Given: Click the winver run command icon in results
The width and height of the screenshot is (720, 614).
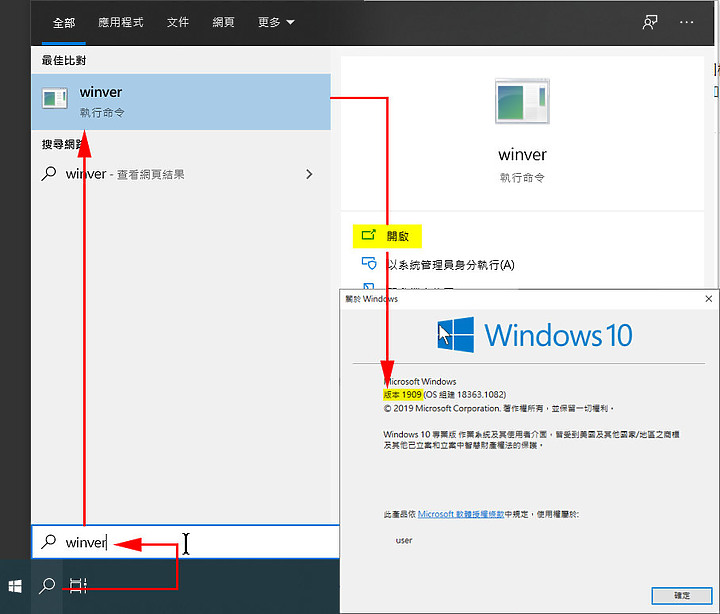Looking at the screenshot, I should [55, 98].
